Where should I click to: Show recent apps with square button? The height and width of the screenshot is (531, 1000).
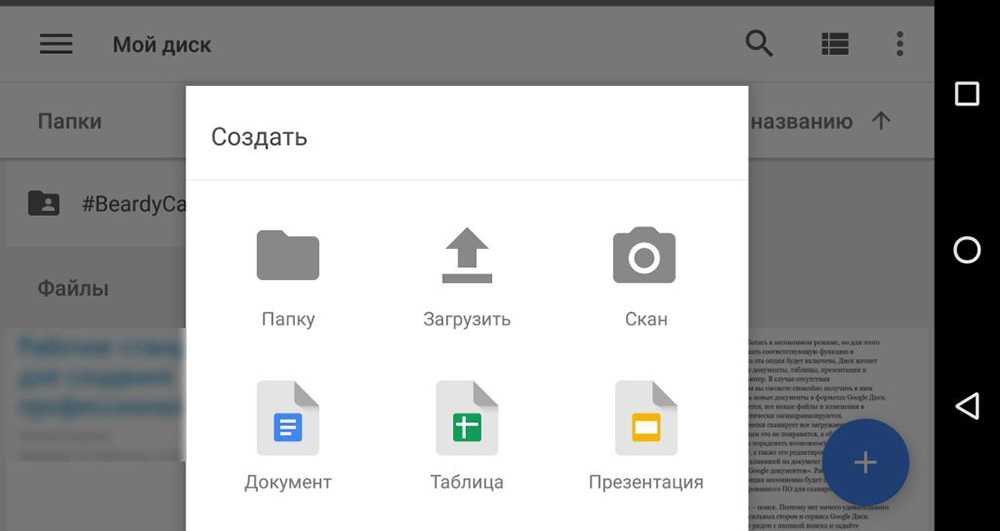pos(967,94)
